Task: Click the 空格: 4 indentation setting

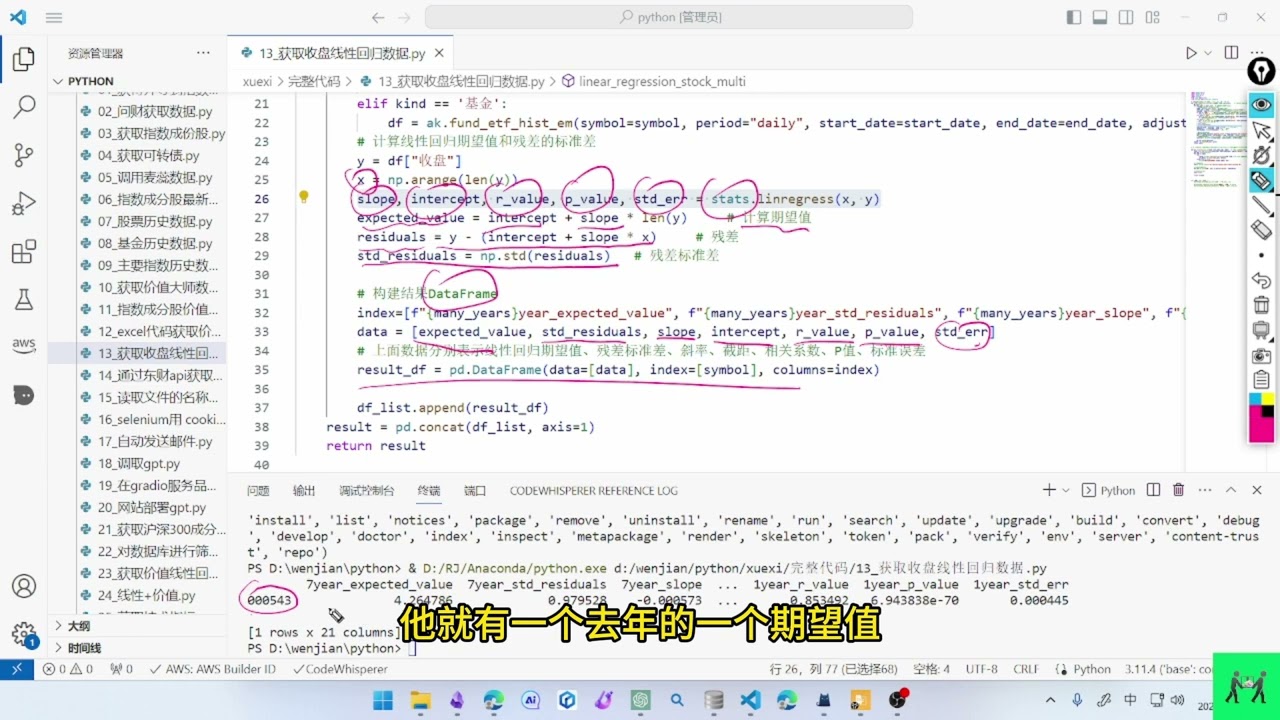Action: click(x=931, y=669)
